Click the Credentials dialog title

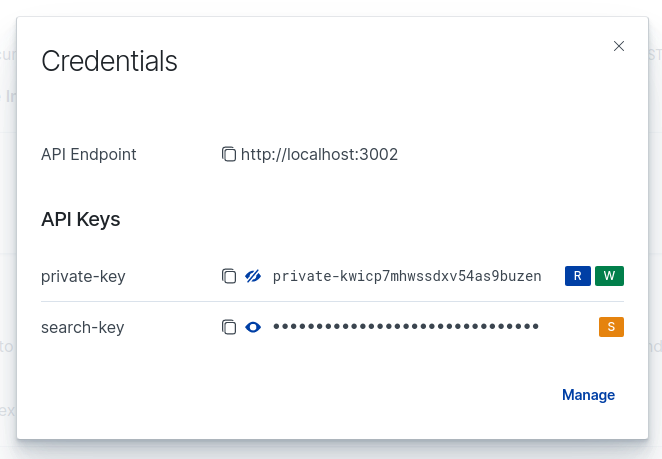click(x=109, y=61)
